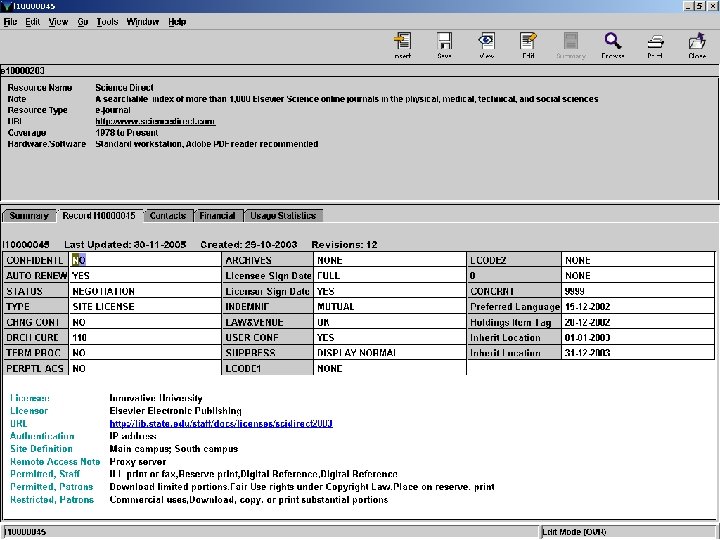
Task: Switch to the Summary tab
Action: coord(28,215)
